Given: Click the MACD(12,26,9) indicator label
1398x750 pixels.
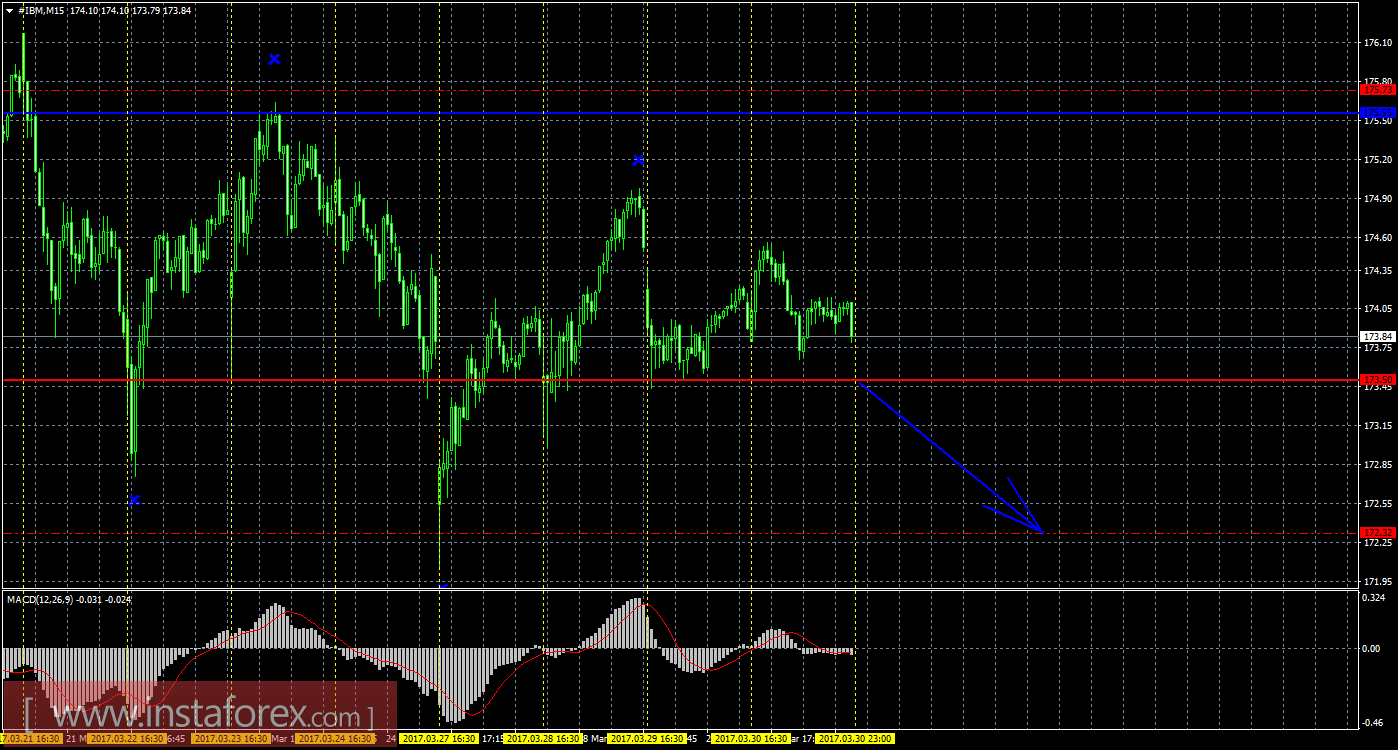Looking at the screenshot, I should (x=40, y=599).
